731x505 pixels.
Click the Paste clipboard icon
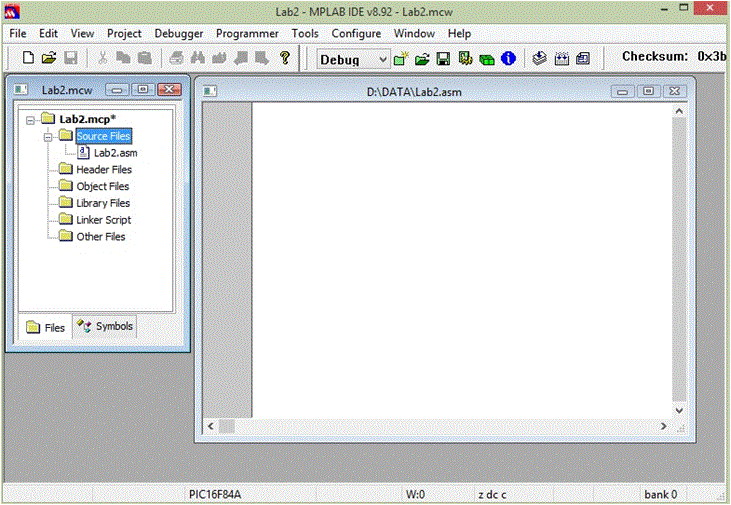[x=145, y=58]
